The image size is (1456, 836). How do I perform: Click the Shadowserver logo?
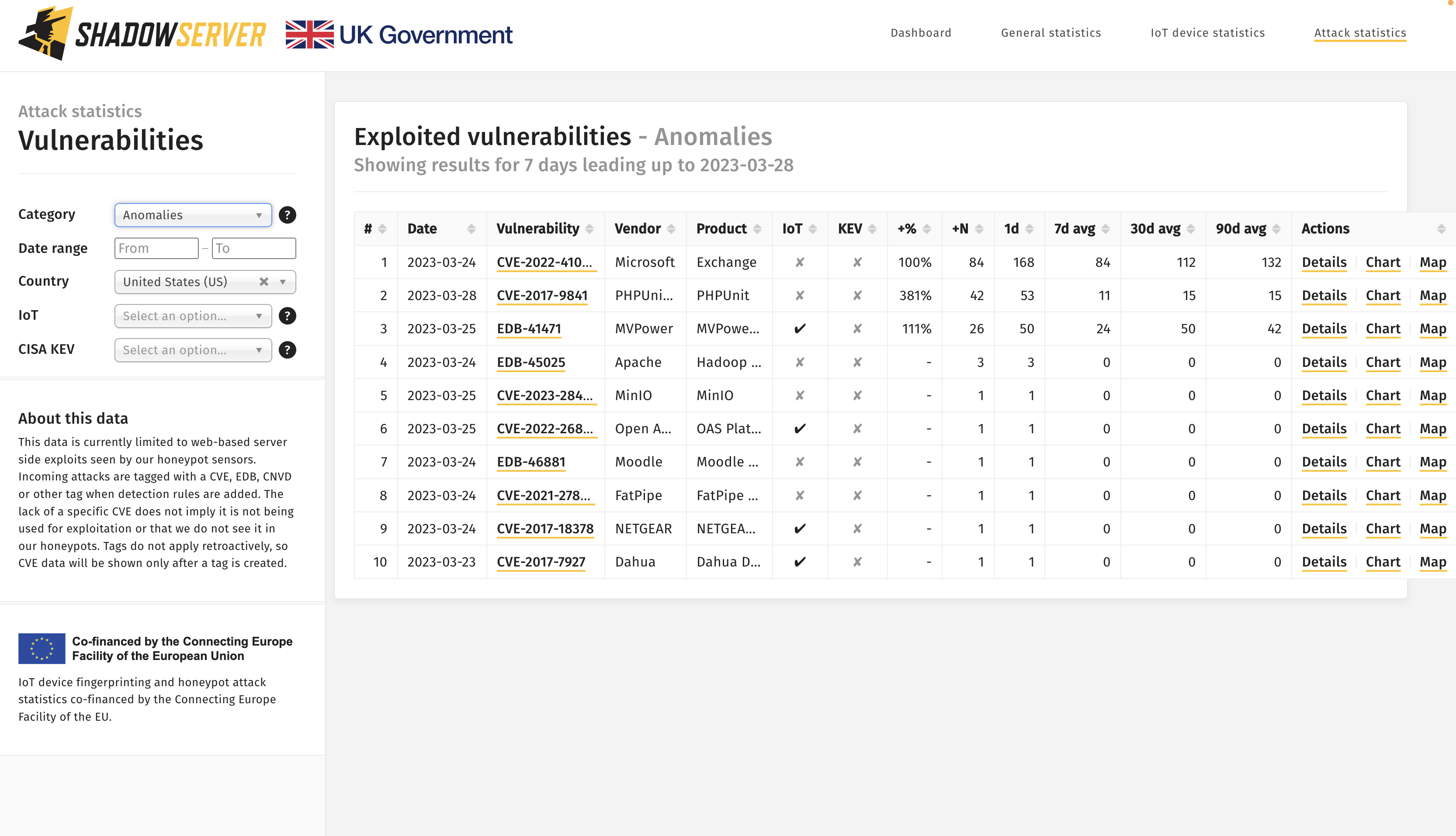[142, 33]
